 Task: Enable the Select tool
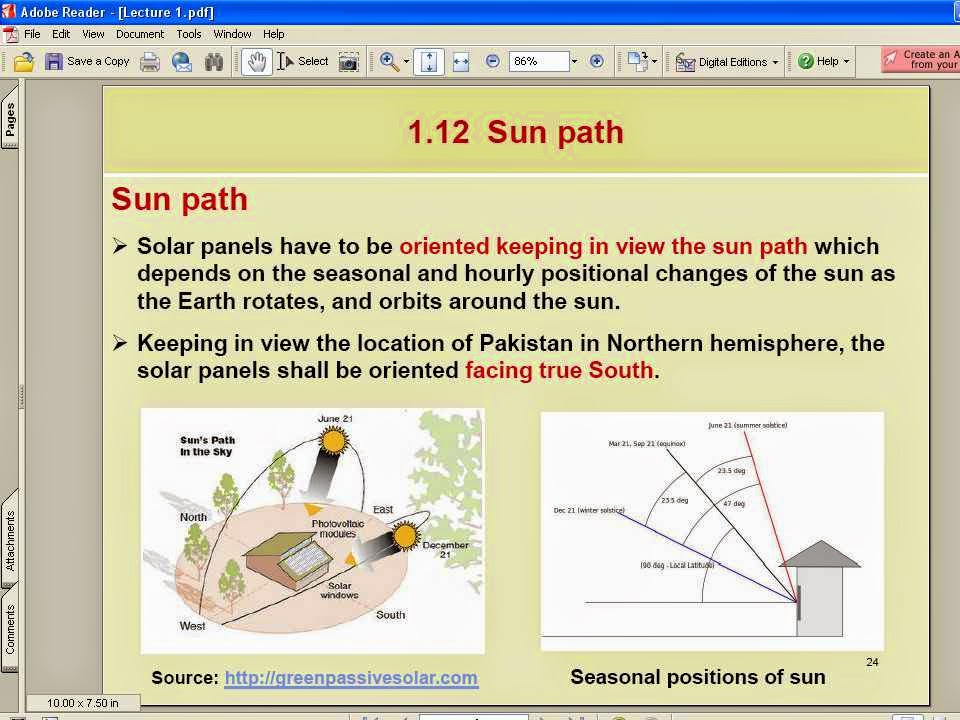point(300,61)
